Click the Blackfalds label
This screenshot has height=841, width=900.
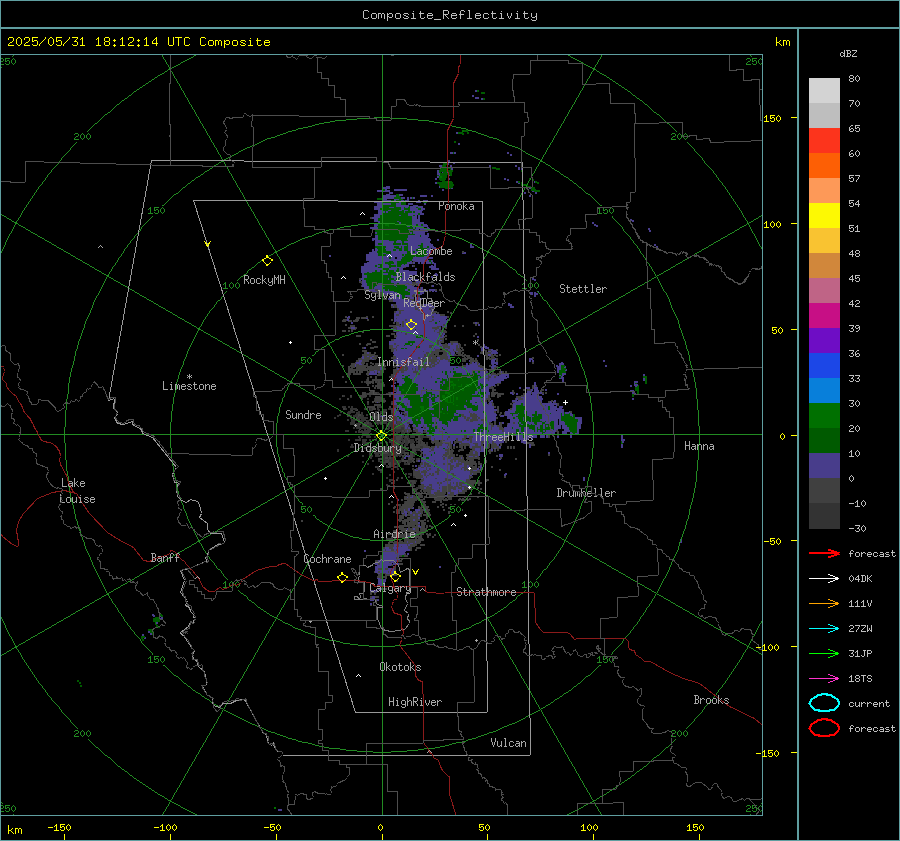pos(425,277)
